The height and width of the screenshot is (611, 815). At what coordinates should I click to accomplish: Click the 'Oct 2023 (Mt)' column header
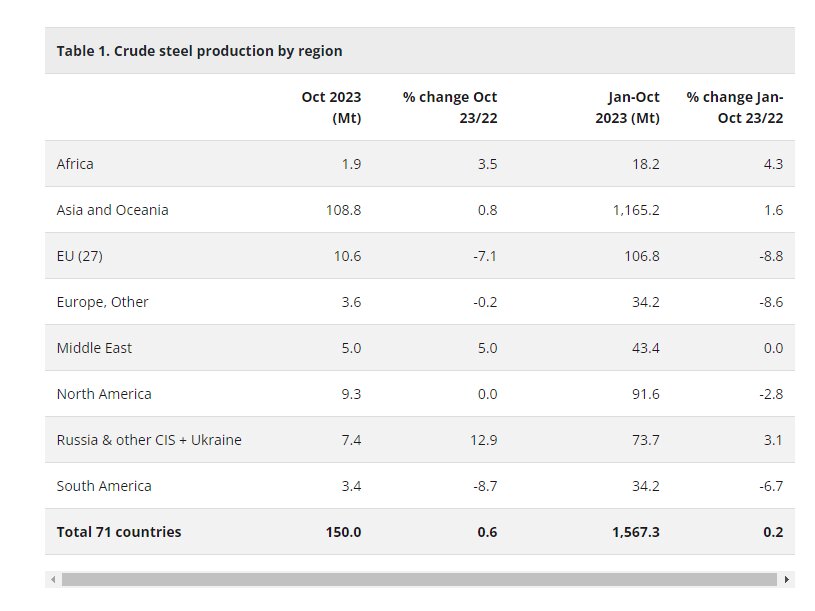tap(331, 107)
